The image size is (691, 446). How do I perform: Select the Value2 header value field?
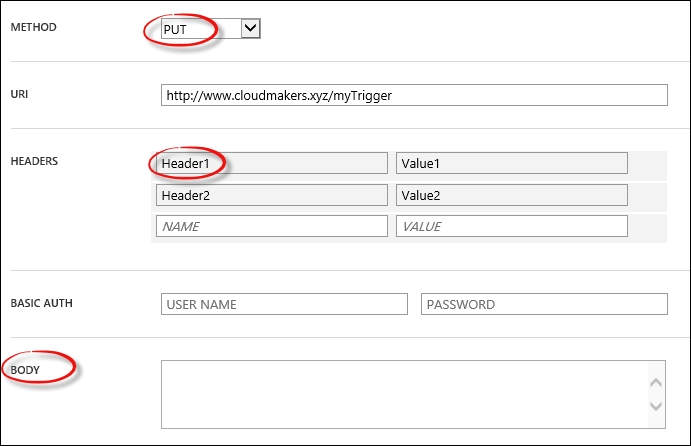(x=512, y=195)
